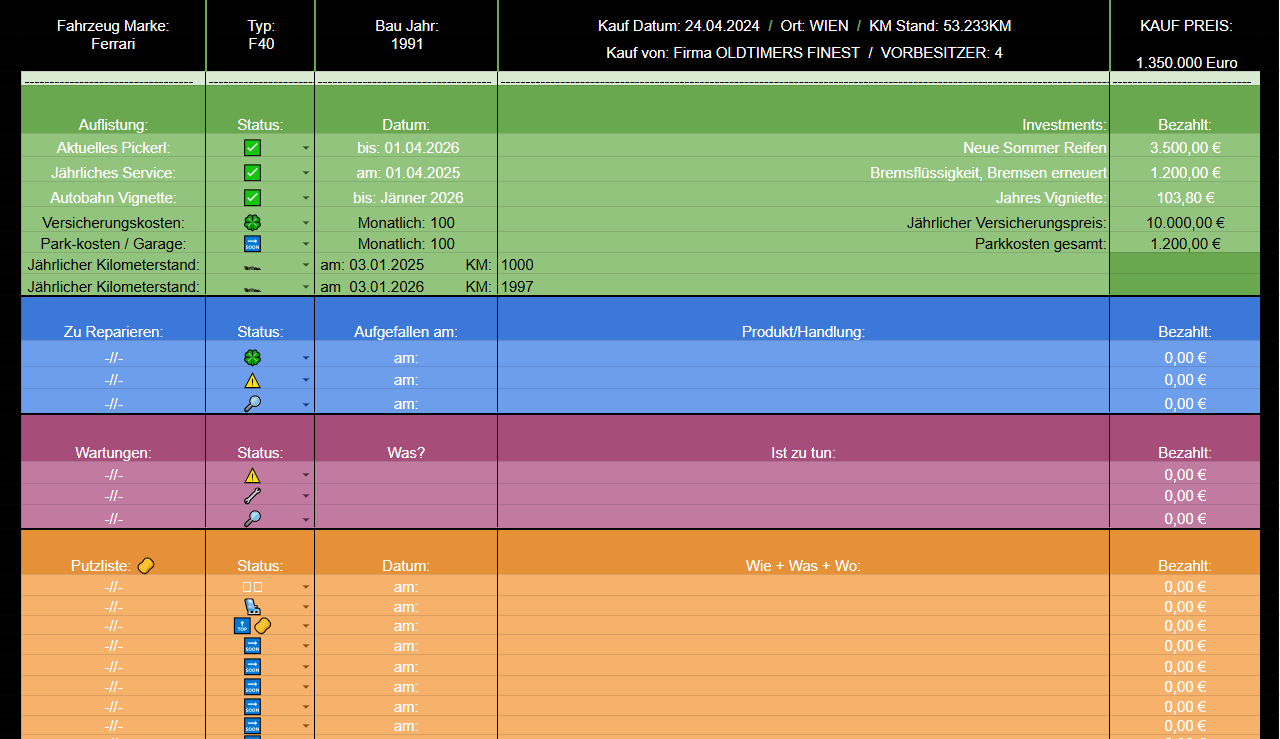Select '1.200,00 €' in the Parkkosten gesamt row
1280x739 pixels.
[x=1185, y=244]
